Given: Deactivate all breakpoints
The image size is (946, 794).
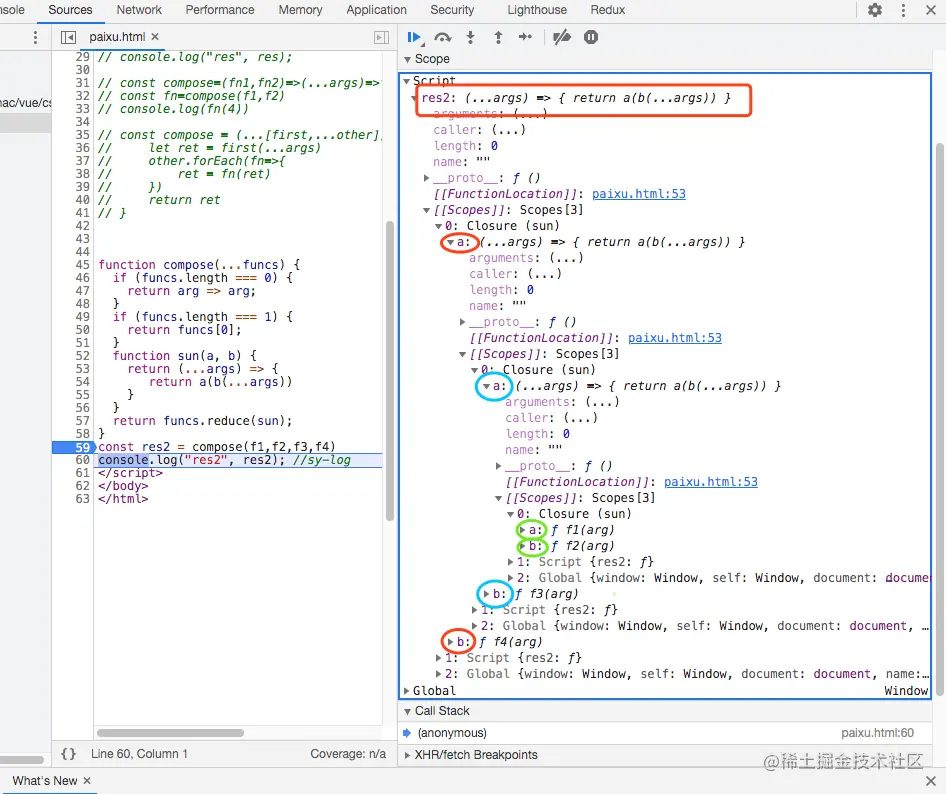Looking at the screenshot, I should 562,37.
